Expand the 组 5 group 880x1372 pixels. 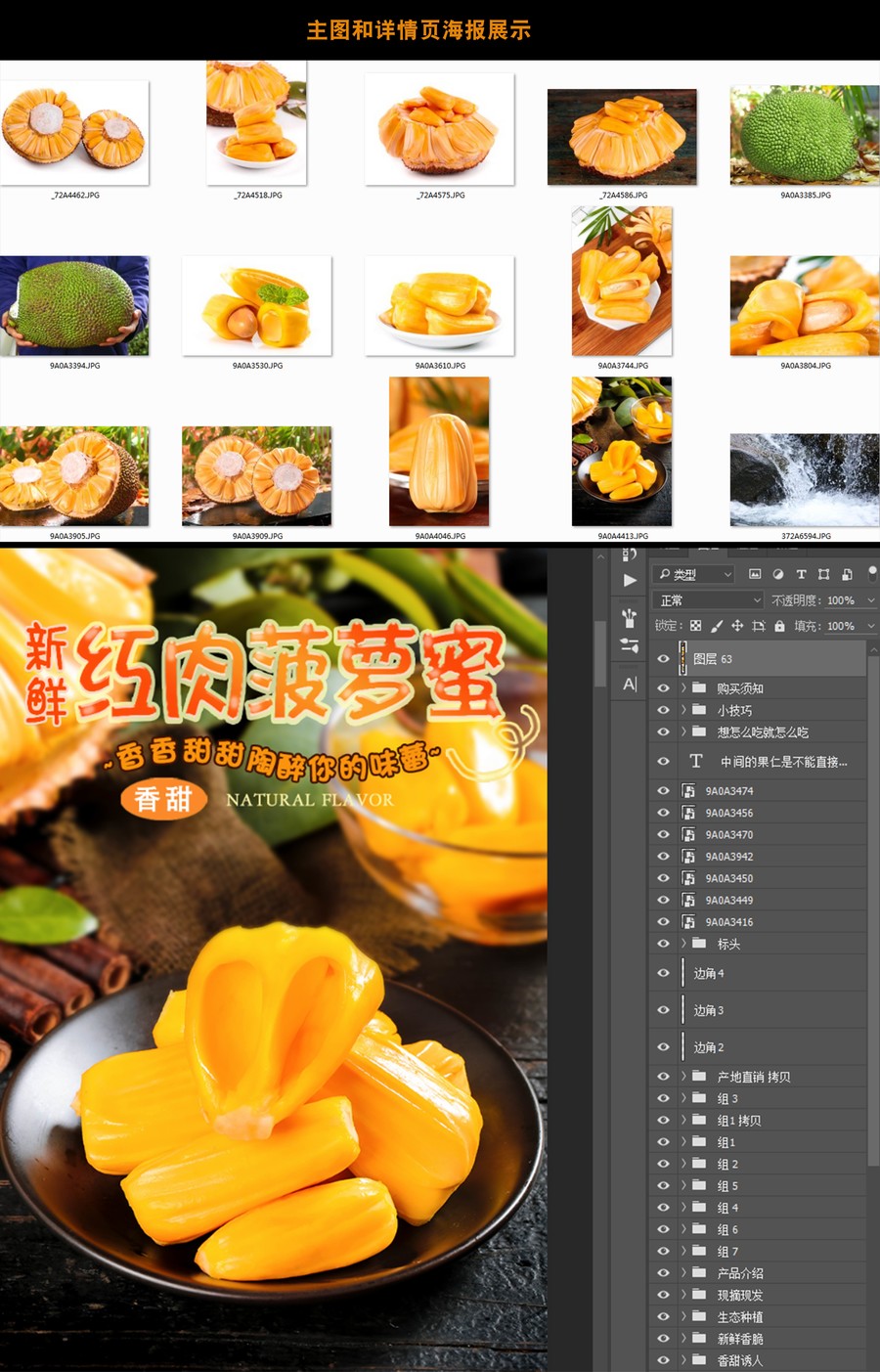[683, 1185]
